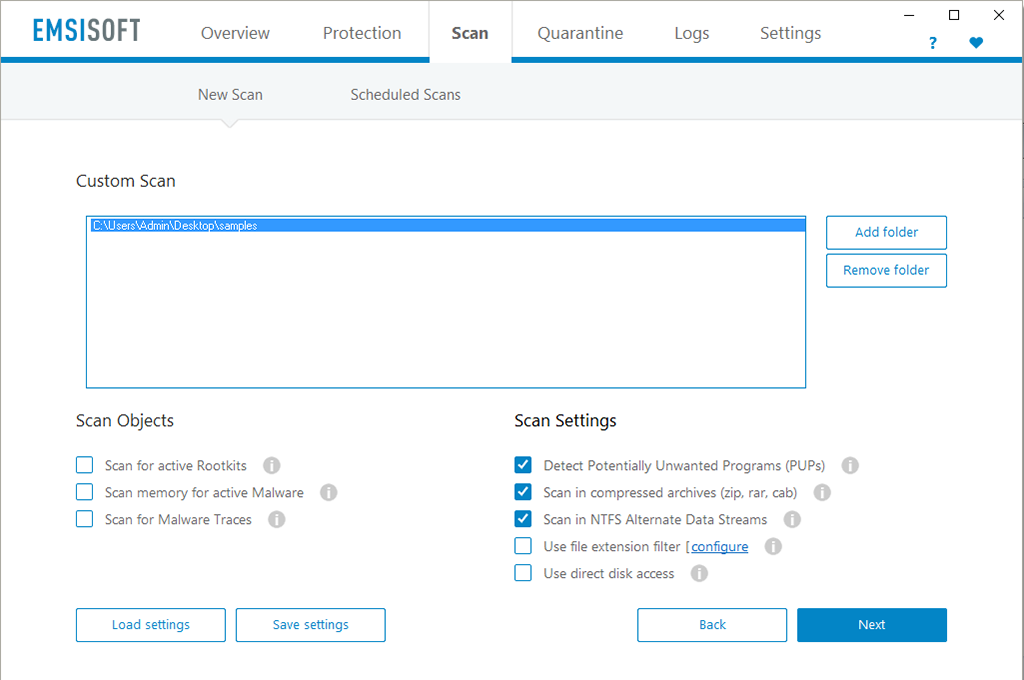The height and width of the screenshot is (680, 1024).
Task: Click info icon next to direct disk access
Action: pyautogui.click(x=699, y=573)
